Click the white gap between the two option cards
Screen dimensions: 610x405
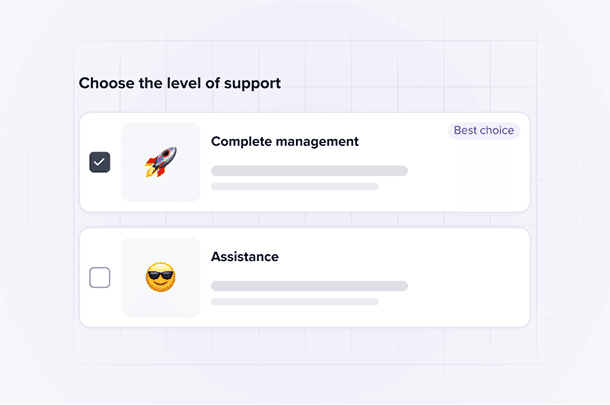(304, 220)
